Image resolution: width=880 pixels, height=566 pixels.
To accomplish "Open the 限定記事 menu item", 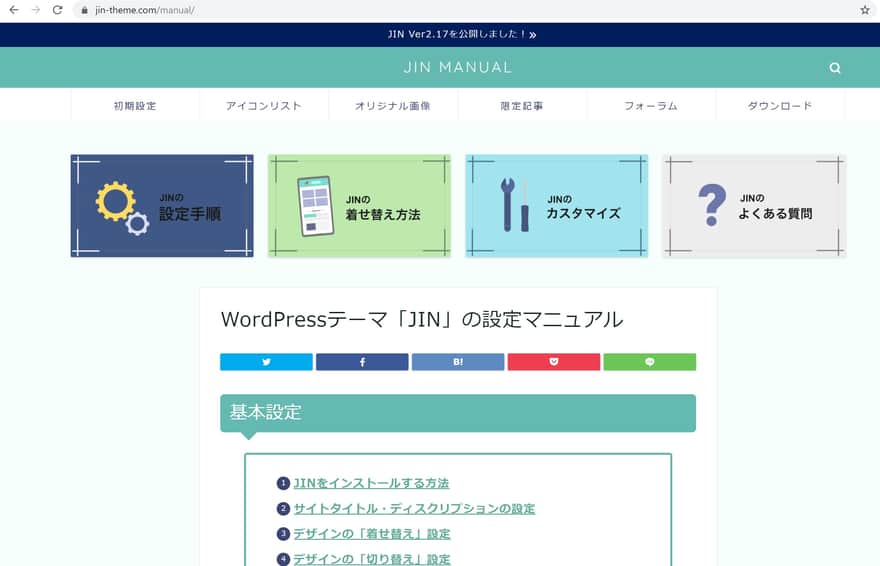I will [522, 105].
